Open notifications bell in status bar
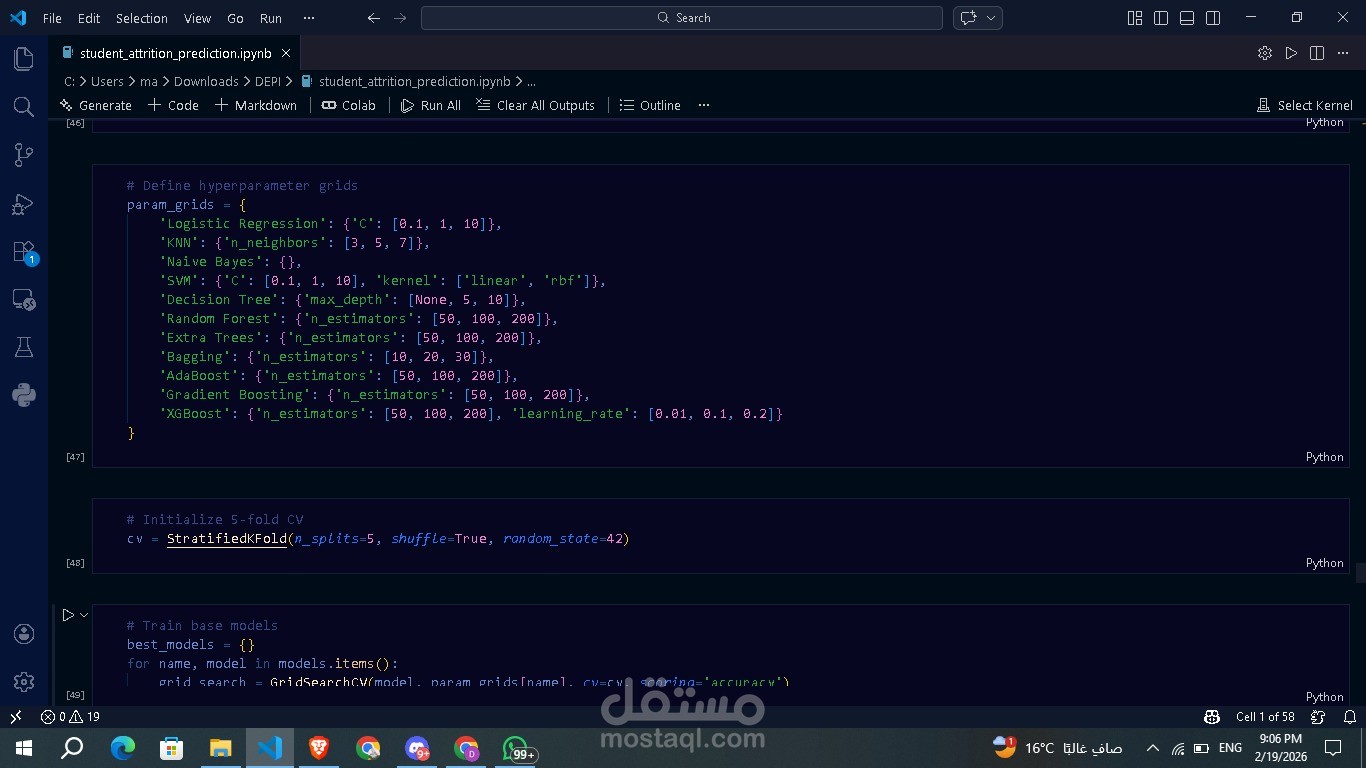This screenshot has width=1366, height=768. pyautogui.click(x=1350, y=717)
